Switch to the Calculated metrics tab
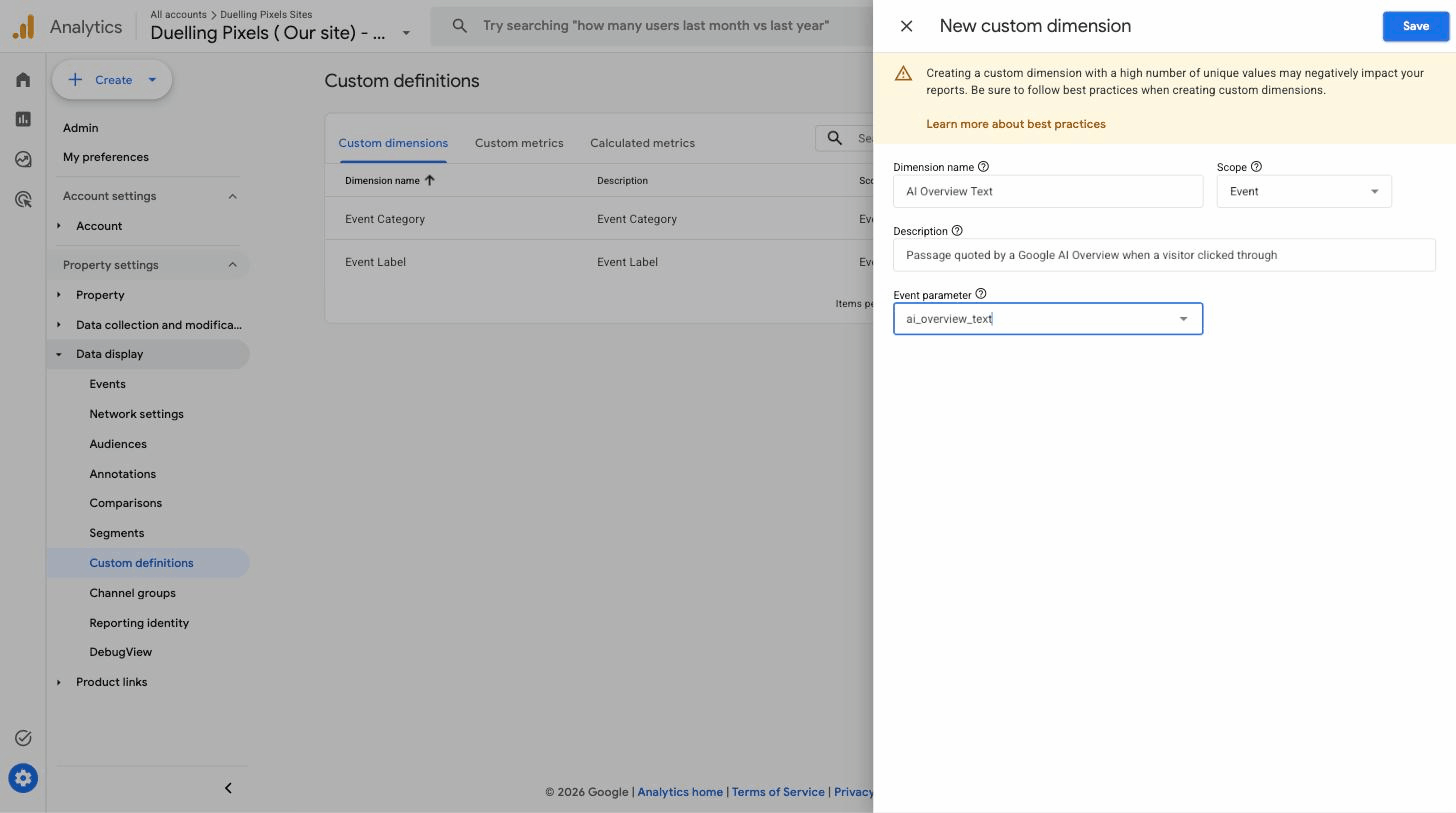This screenshot has width=1456, height=813. (x=642, y=143)
